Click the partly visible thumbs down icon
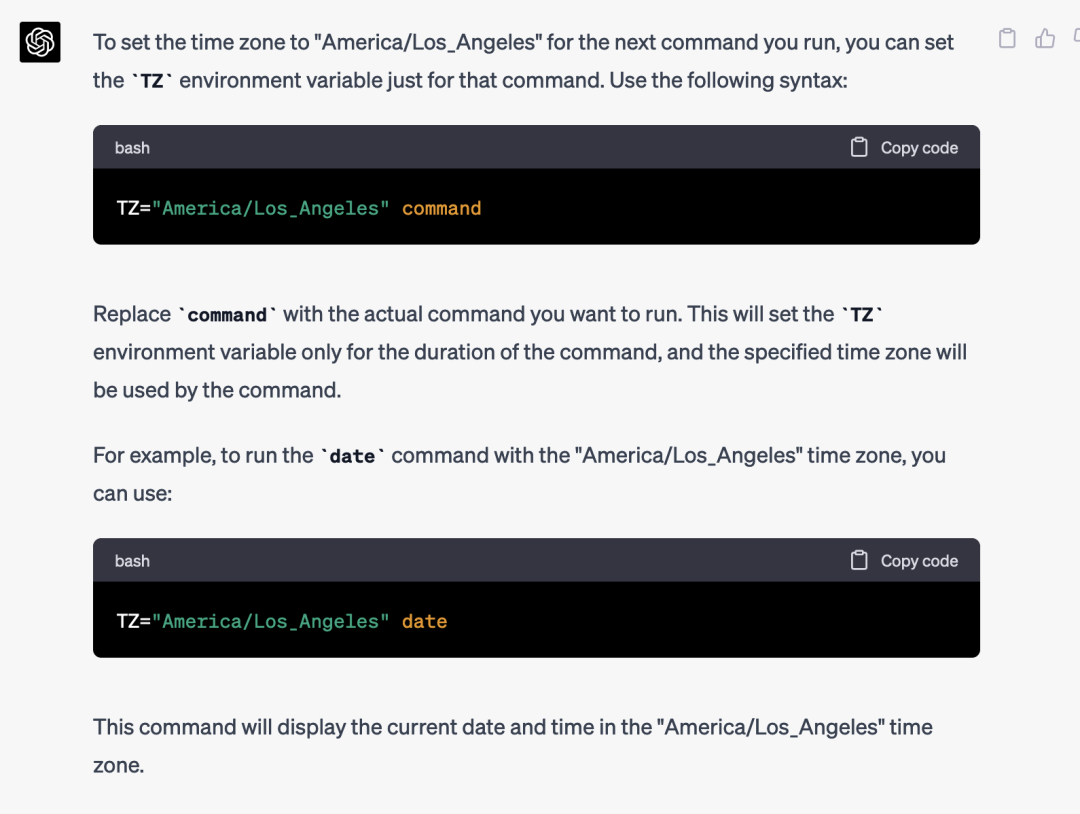Image resolution: width=1080 pixels, height=814 pixels. pos(1076,36)
